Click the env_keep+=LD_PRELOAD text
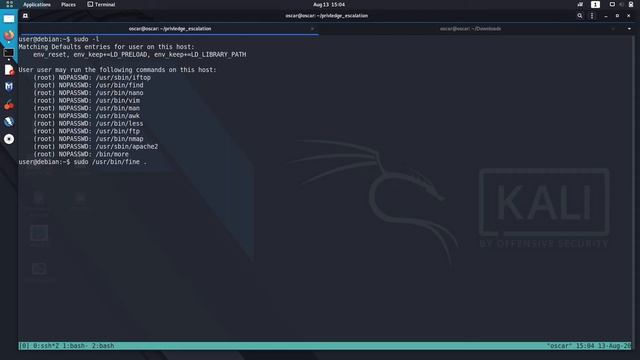 coord(111,54)
